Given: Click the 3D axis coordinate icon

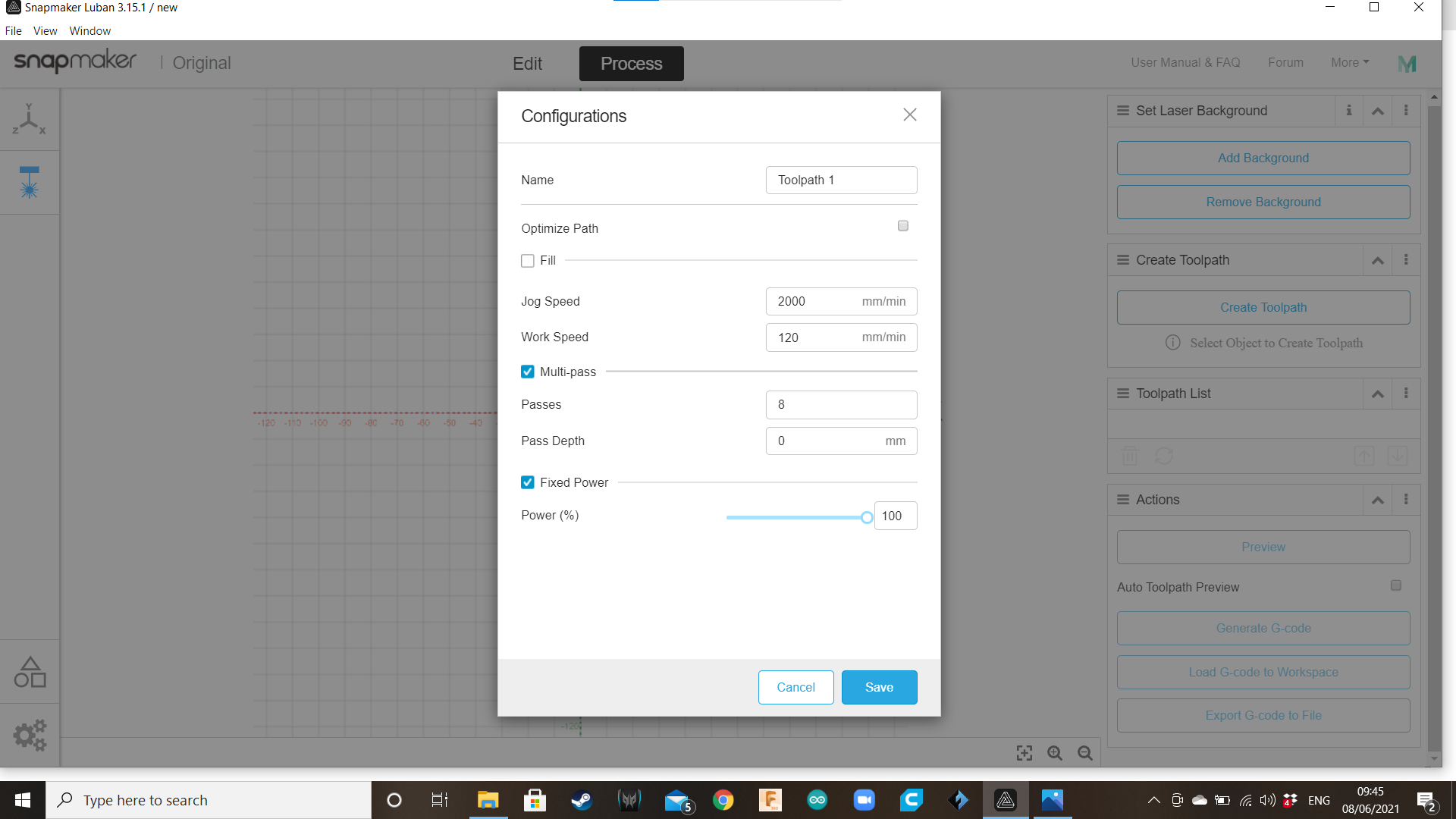Looking at the screenshot, I should click(x=29, y=120).
